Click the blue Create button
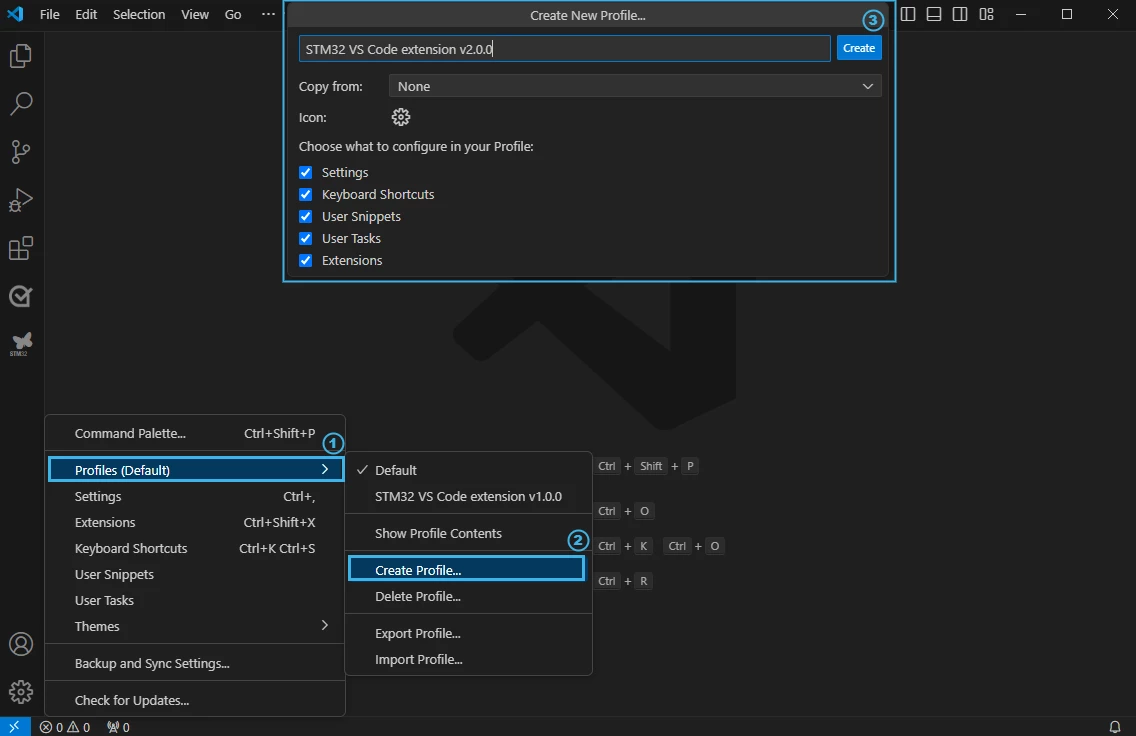Image resolution: width=1136 pixels, height=736 pixels. tap(859, 48)
